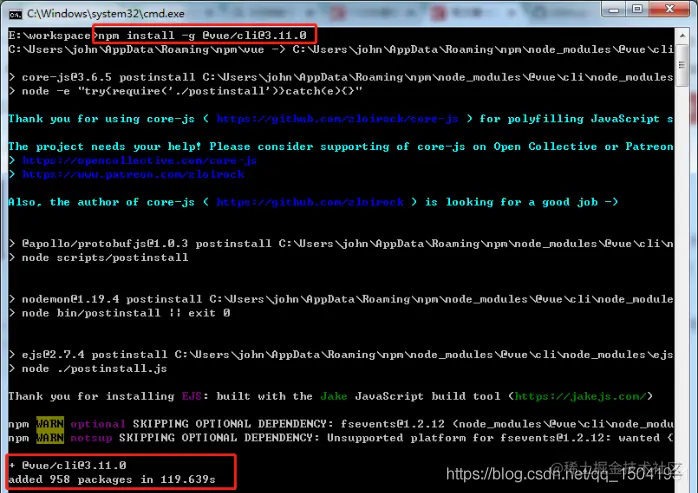Click the purple 'EJS' word
The width and height of the screenshot is (698, 493).
click(191, 396)
